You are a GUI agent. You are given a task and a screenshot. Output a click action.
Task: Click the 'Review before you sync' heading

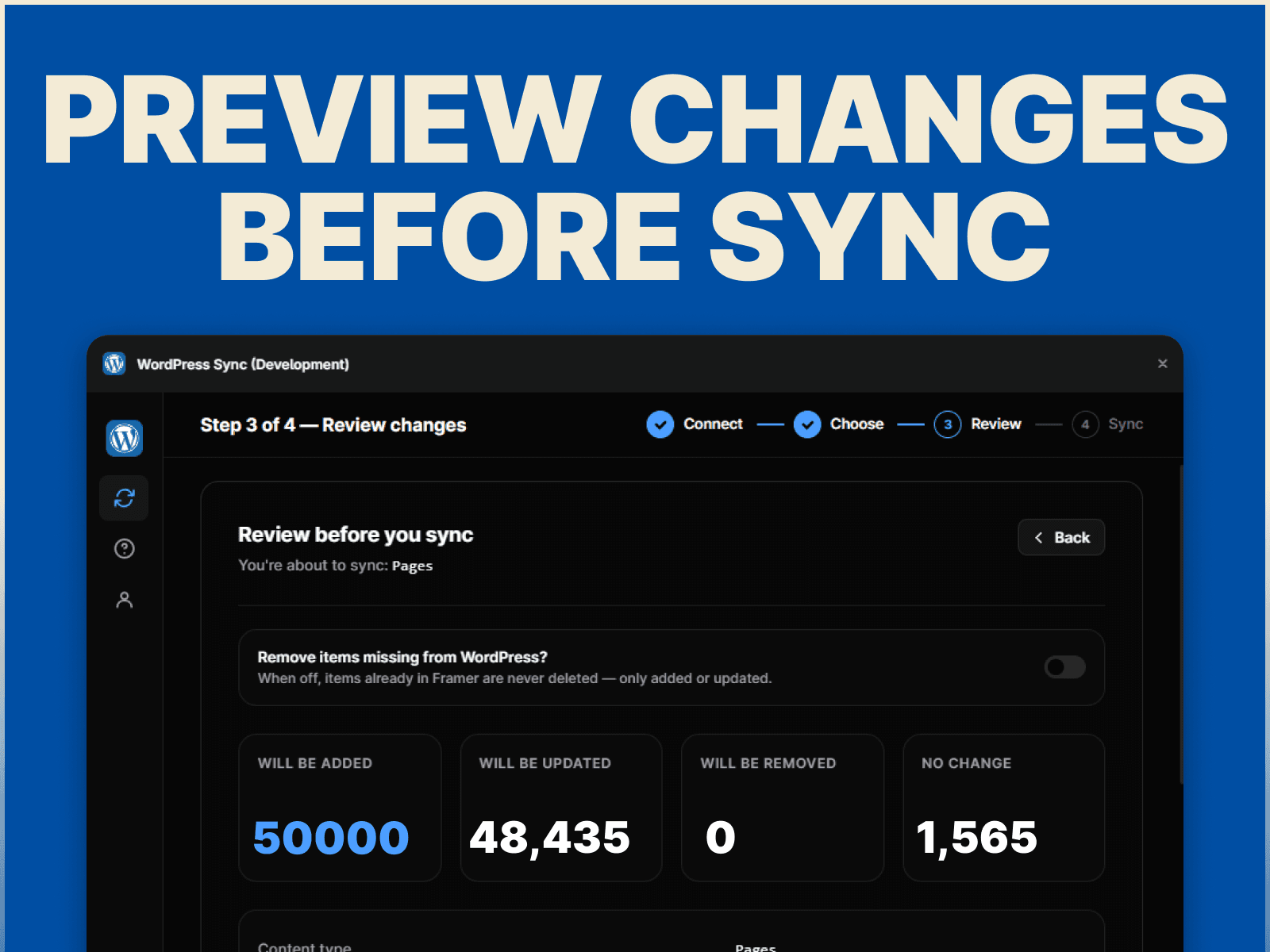pos(356,535)
